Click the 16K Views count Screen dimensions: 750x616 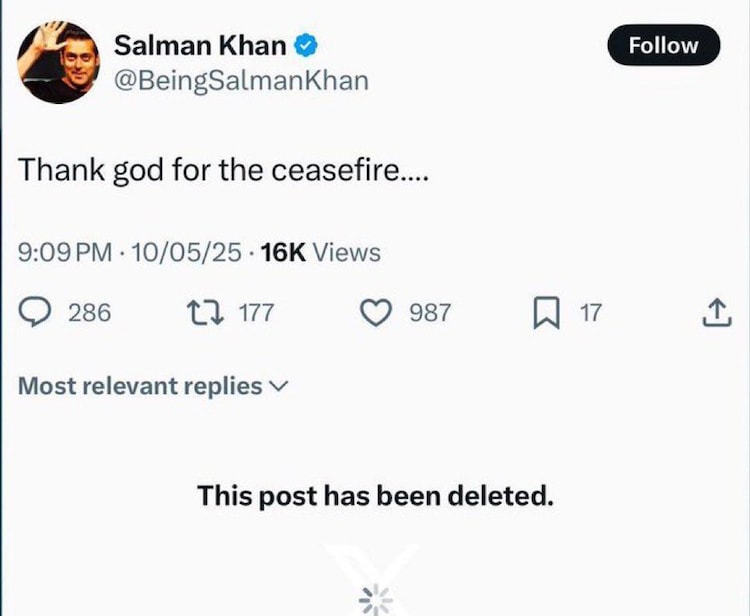pyautogui.click(x=320, y=253)
